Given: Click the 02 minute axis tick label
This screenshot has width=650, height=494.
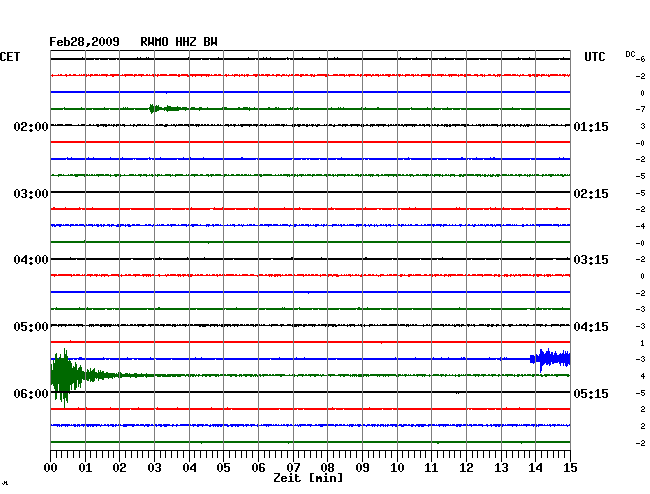Looking at the screenshot, I should (x=119, y=467).
